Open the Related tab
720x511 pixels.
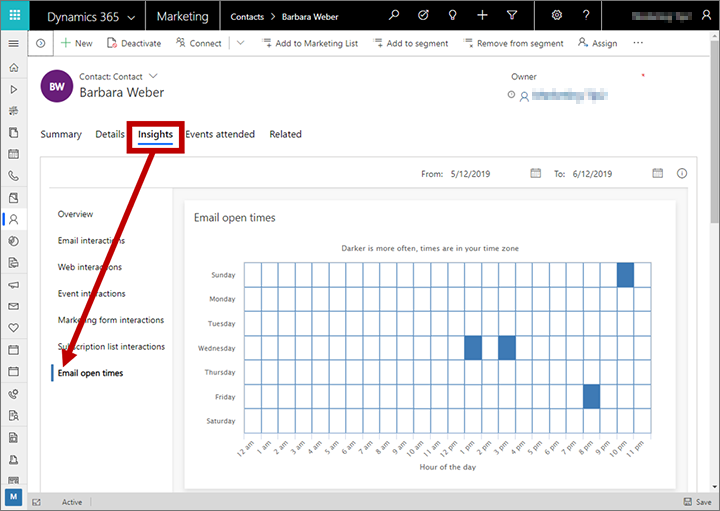point(285,134)
